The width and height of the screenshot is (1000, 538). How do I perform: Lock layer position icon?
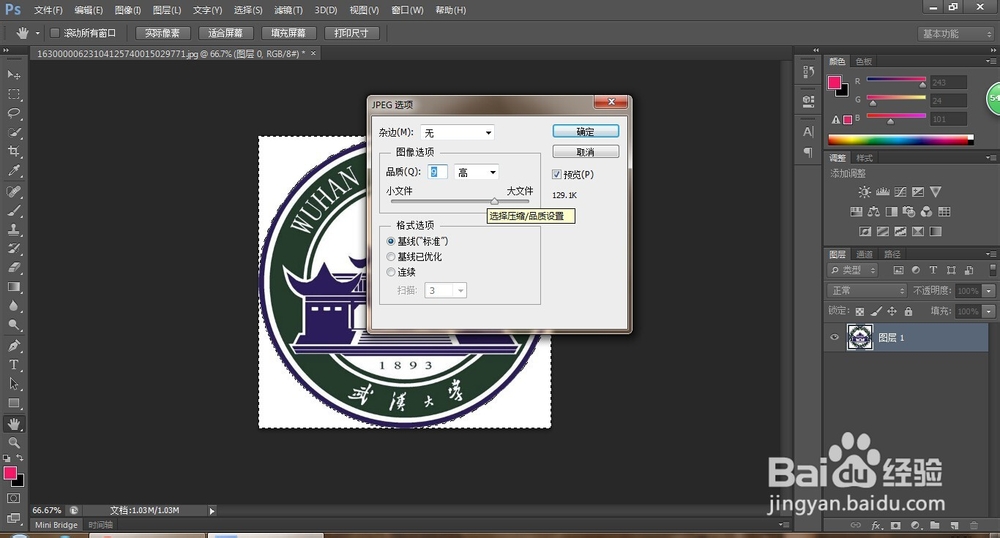tap(892, 311)
